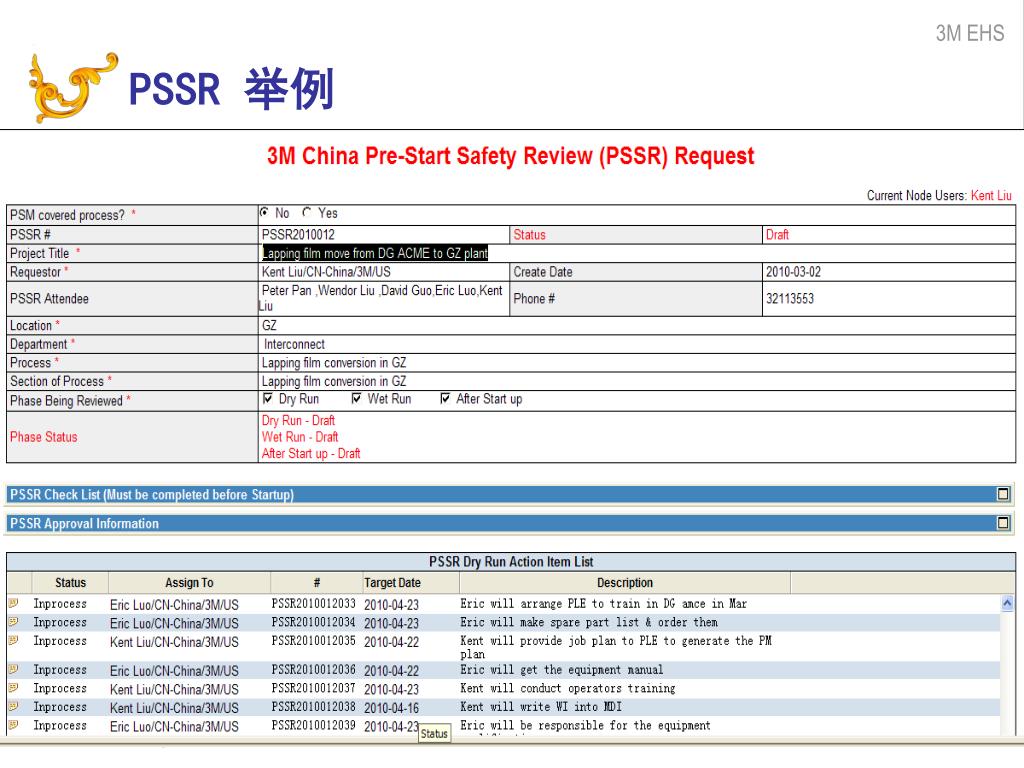
Task: Click the Requestor value Kent Liu/CN-China/3M/US
Action: click(x=326, y=272)
